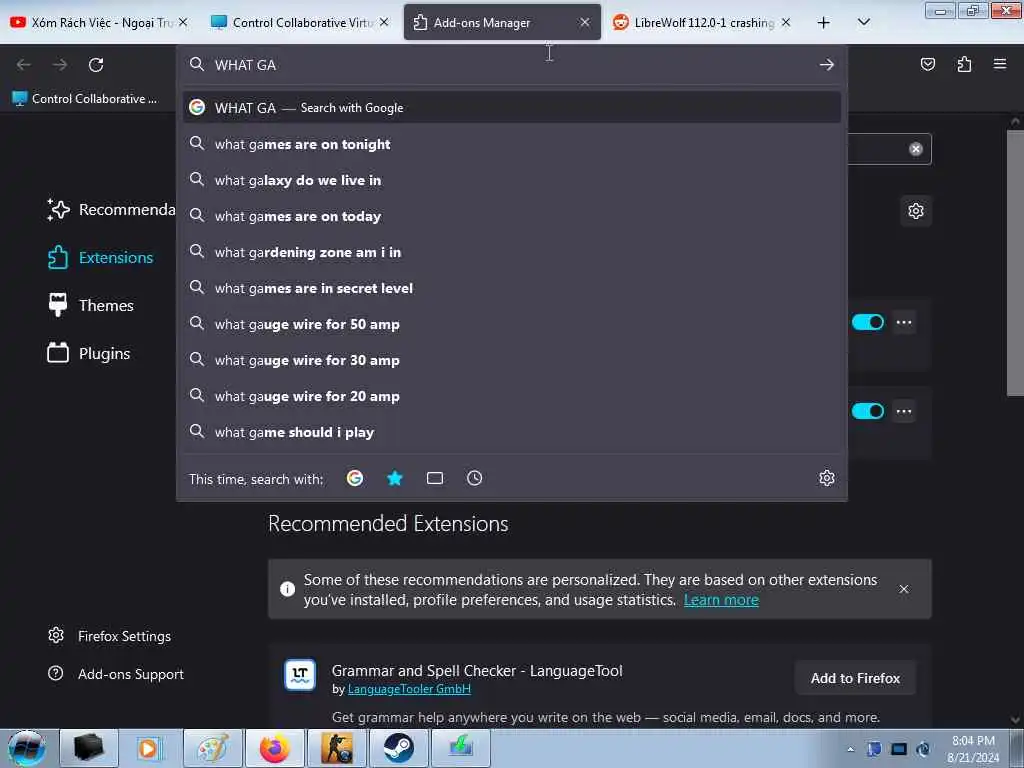1024x768 pixels.
Task: Open Firefox from the taskbar
Action: (x=274, y=748)
